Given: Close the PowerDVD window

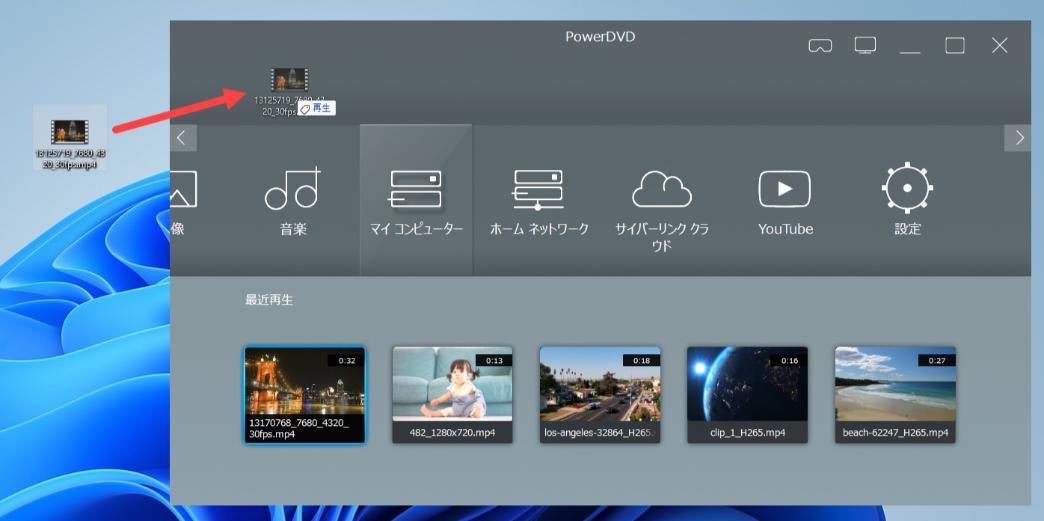Looking at the screenshot, I should (999, 45).
